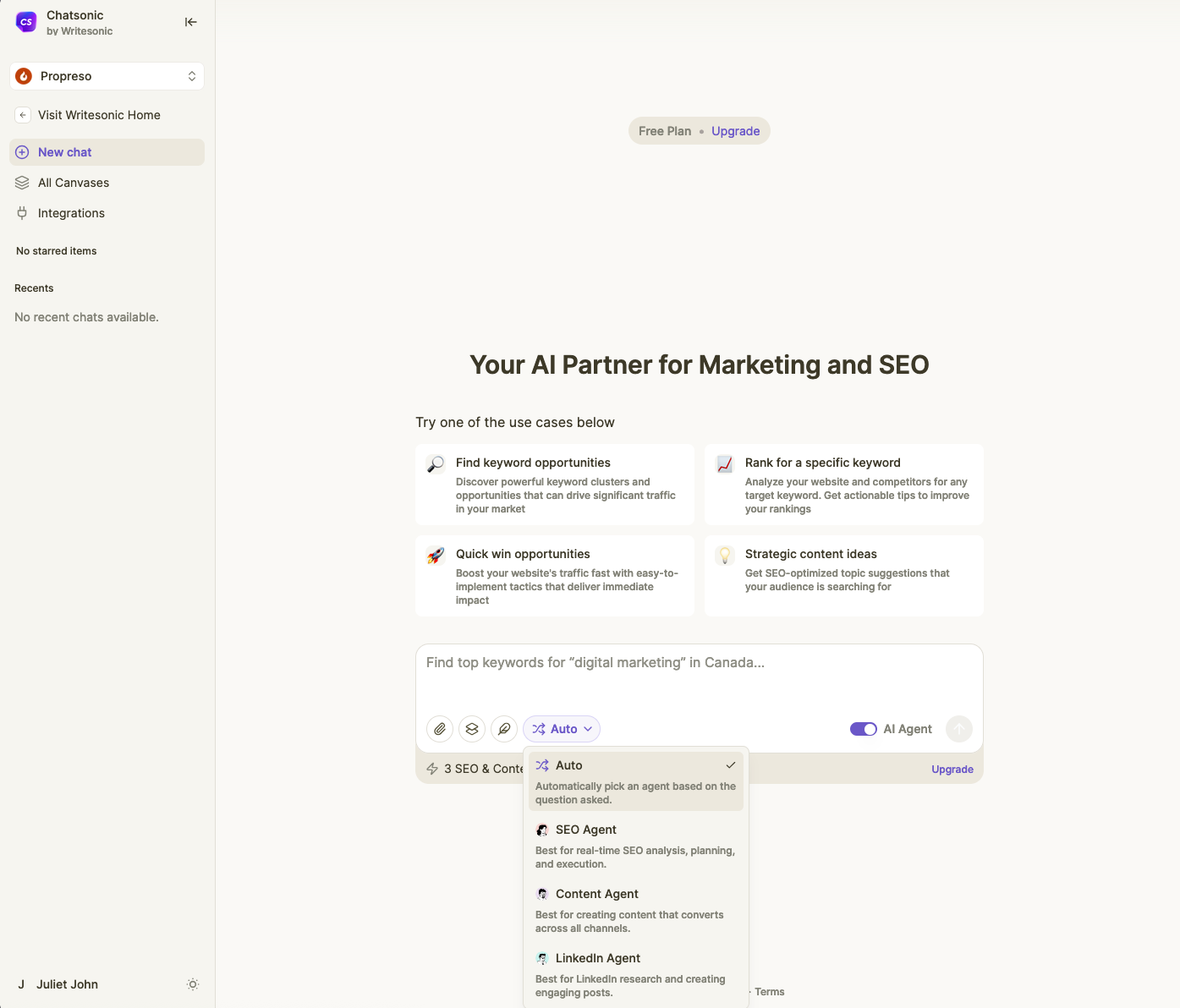This screenshot has height=1008, width=1180.
Task: Click the orange Propreso flame icon
Action: (24, 76)
